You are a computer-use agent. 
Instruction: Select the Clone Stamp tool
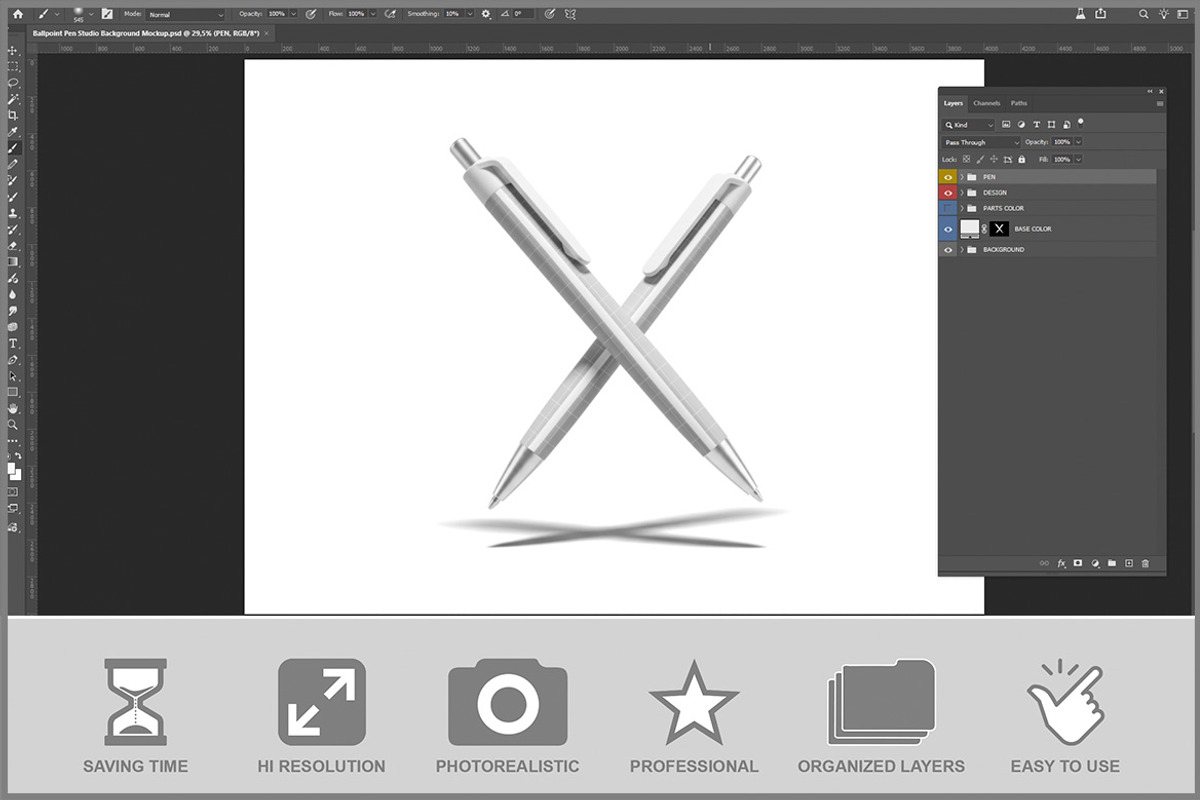[x=13, y=213]
